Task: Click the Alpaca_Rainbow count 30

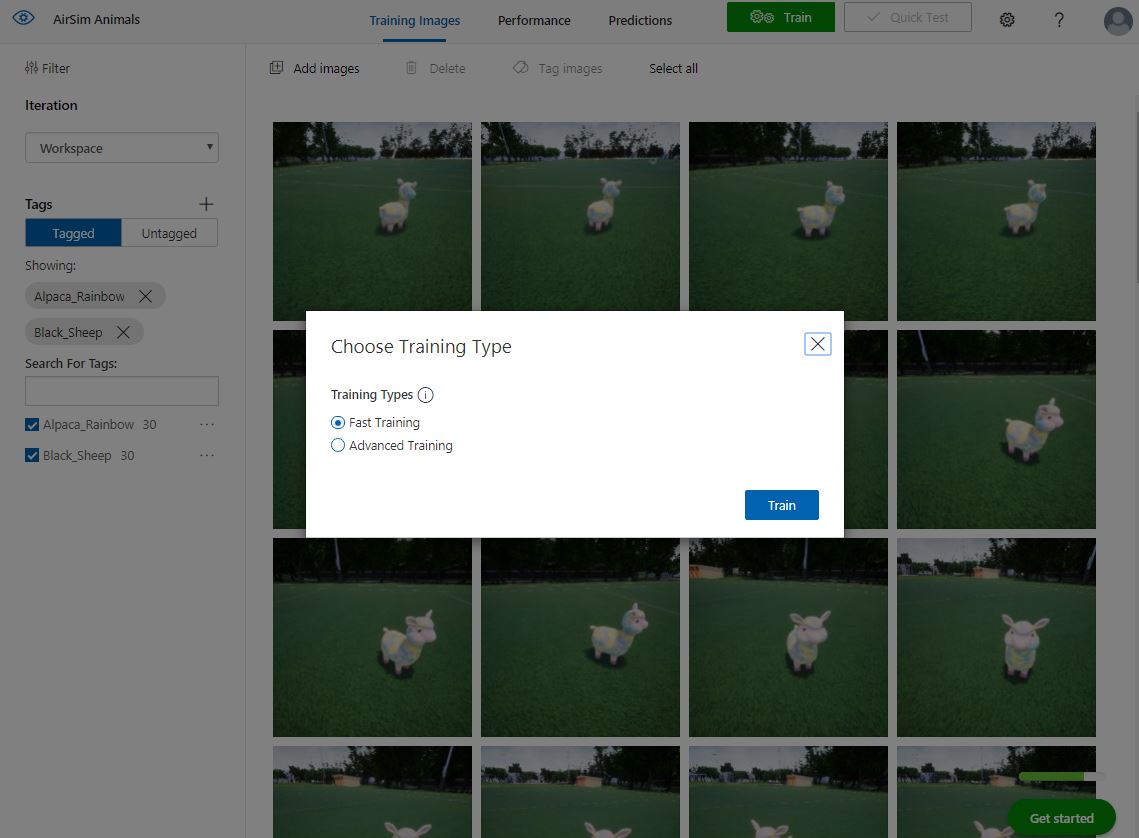Action: click(x=150, y=425)
